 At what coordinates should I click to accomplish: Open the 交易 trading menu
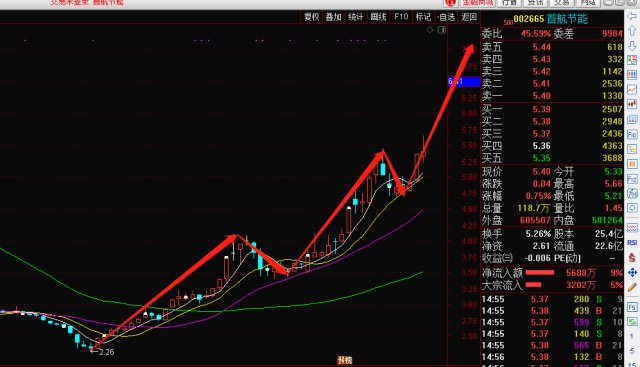(562, 3)
